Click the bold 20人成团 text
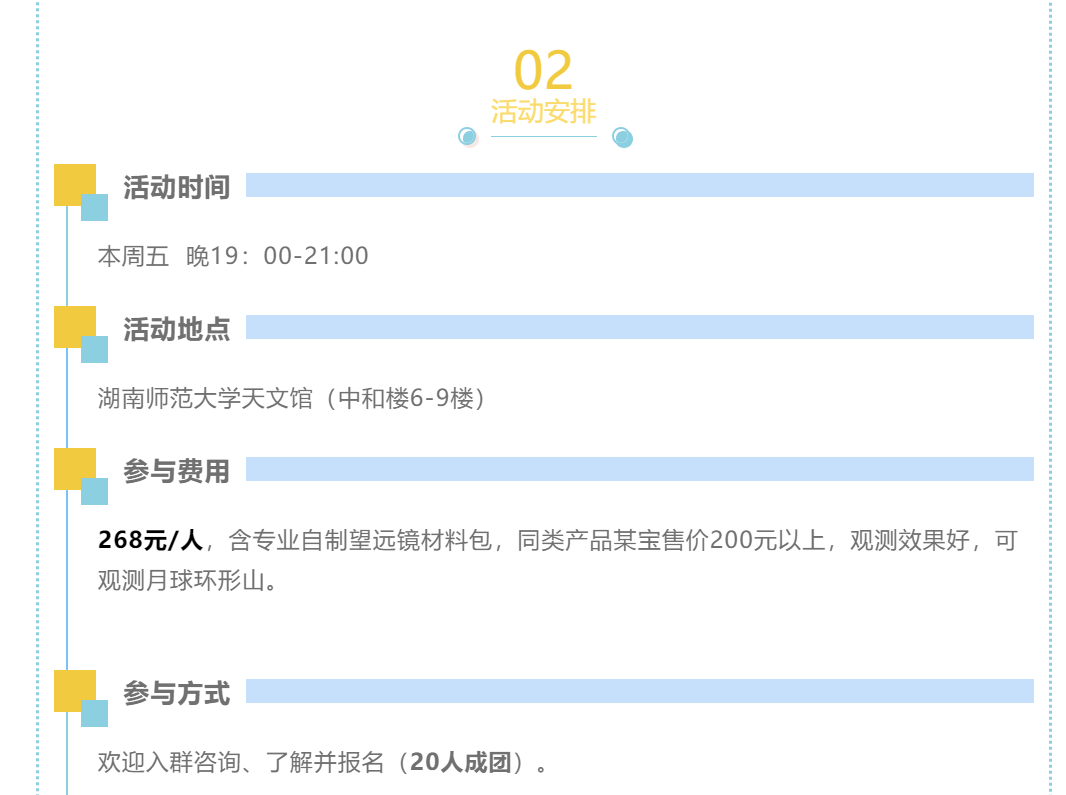 (x=467, y=763)
